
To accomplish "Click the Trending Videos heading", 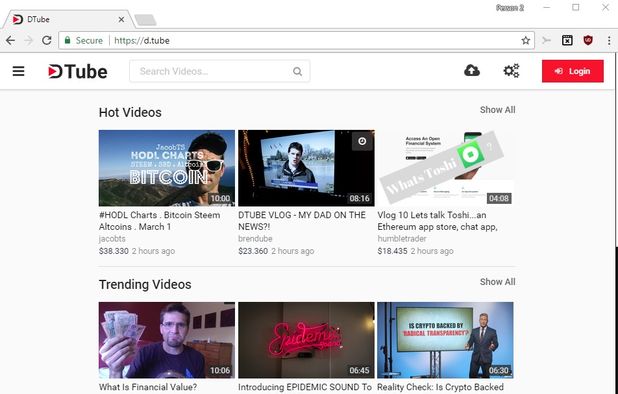I will click(145, 284).
